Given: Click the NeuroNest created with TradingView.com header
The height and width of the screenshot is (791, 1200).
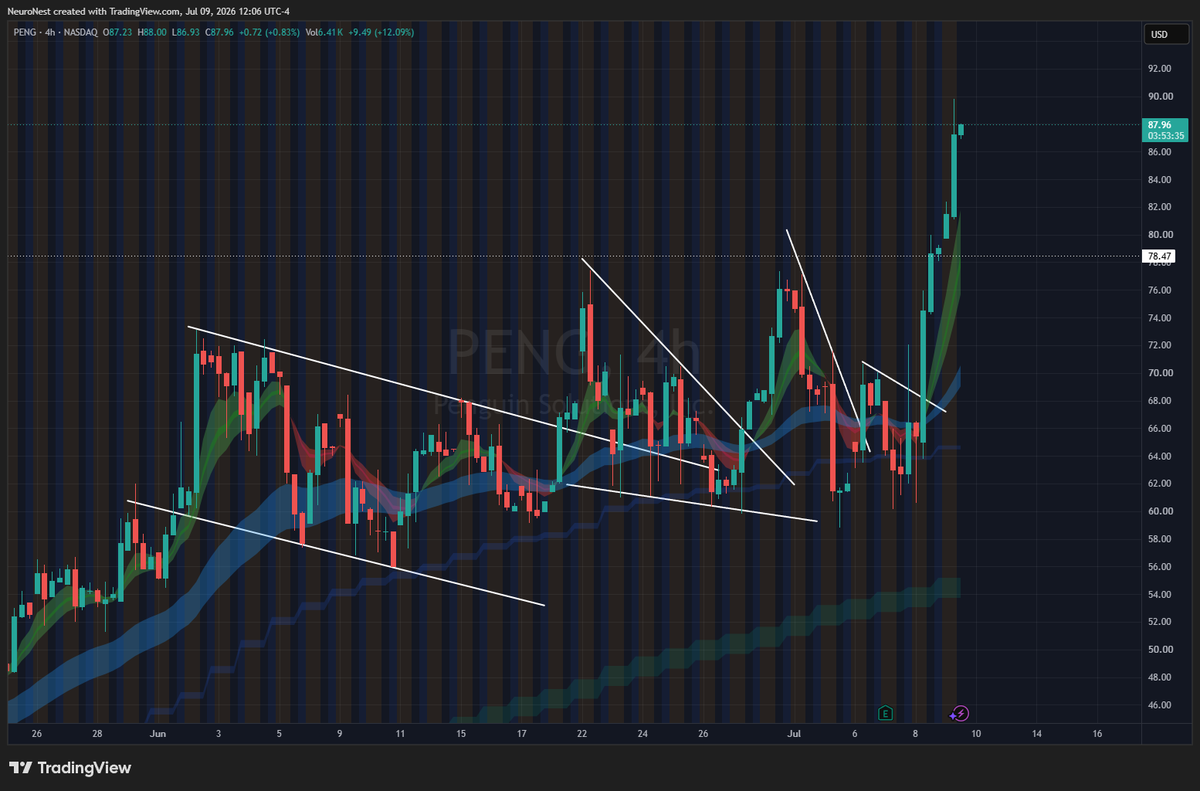Looking at the screenshot, I should 94,12.
